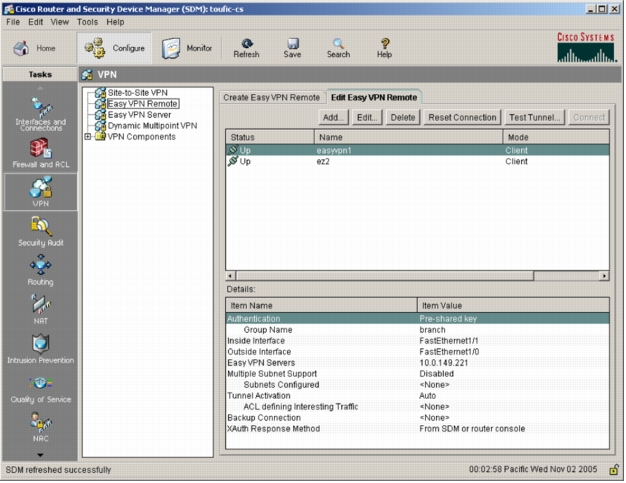Image resolution: width=626 pixels, height=483 pixels.
Task: Open the Monitor view
Action: pyautogui.click(x=187, y=48)
